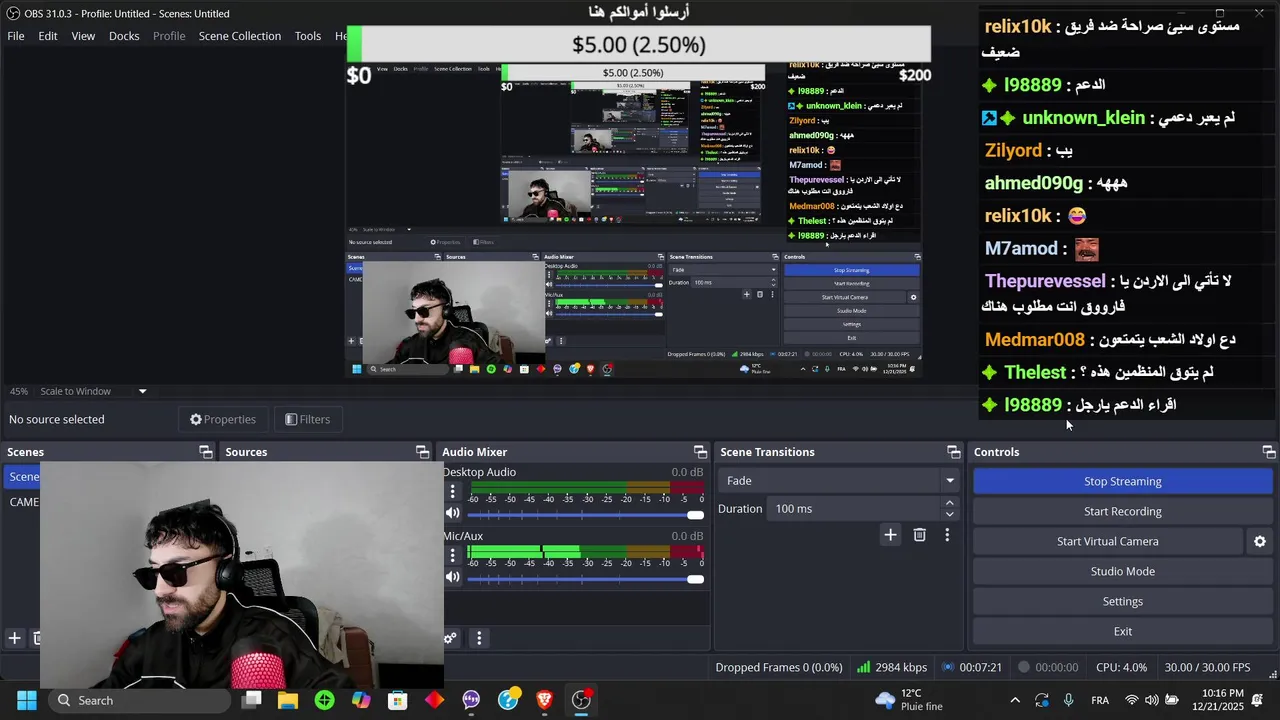The width and height of the screenshot is (1280, 720).
Task: Open the purple chat app taskbar icon
Action: coord(471,700)
